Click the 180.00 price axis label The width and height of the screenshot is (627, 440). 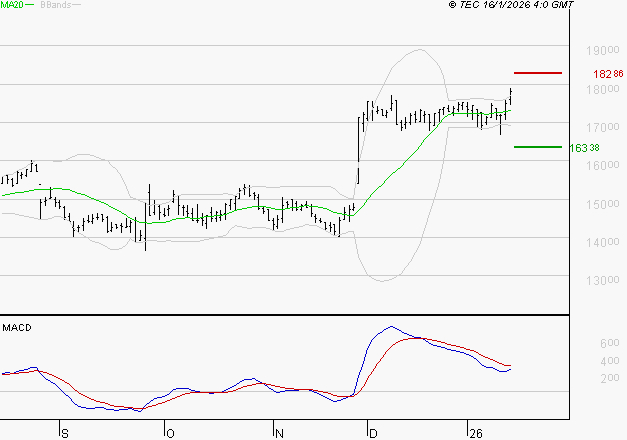click(x=603, y=89)
